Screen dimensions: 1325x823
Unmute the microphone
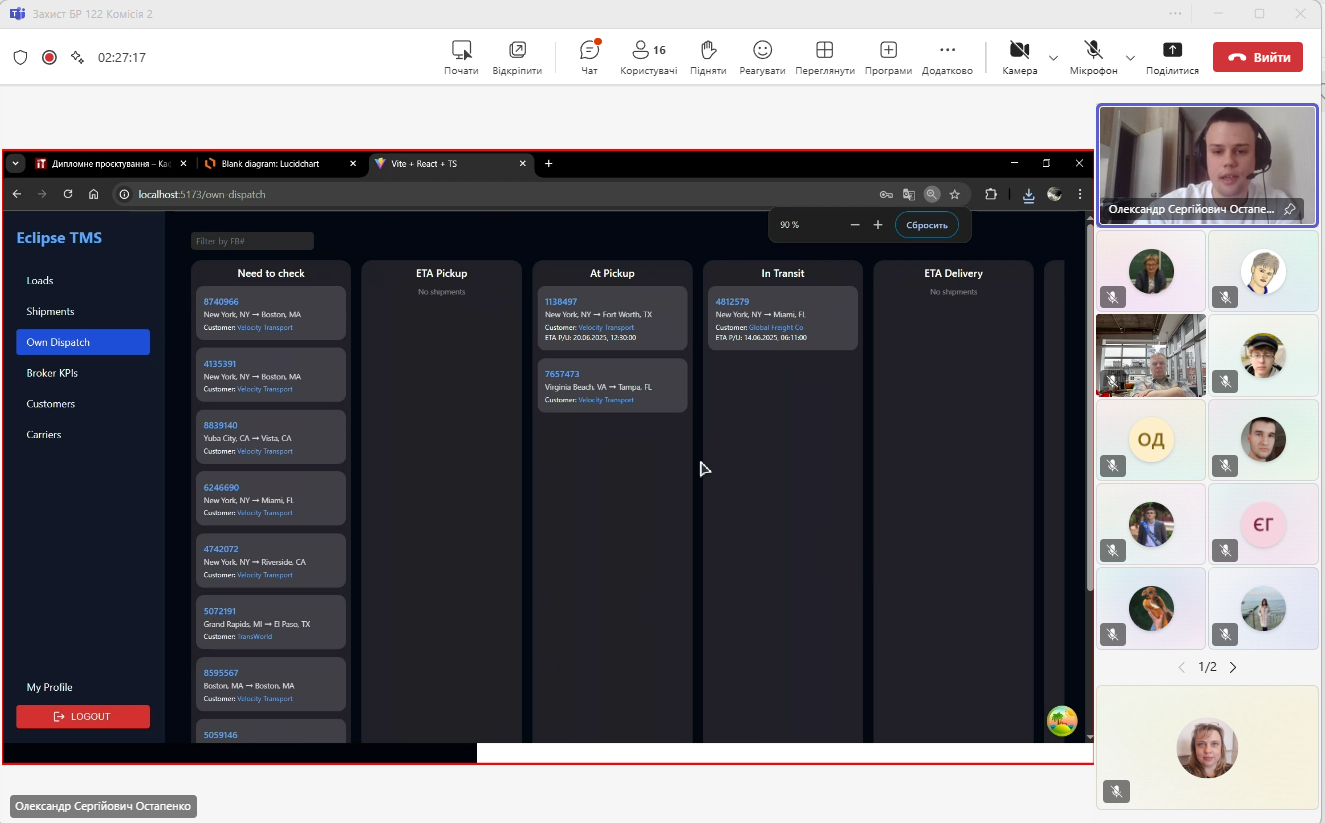pyautogui.click(x=1093, y=57)
